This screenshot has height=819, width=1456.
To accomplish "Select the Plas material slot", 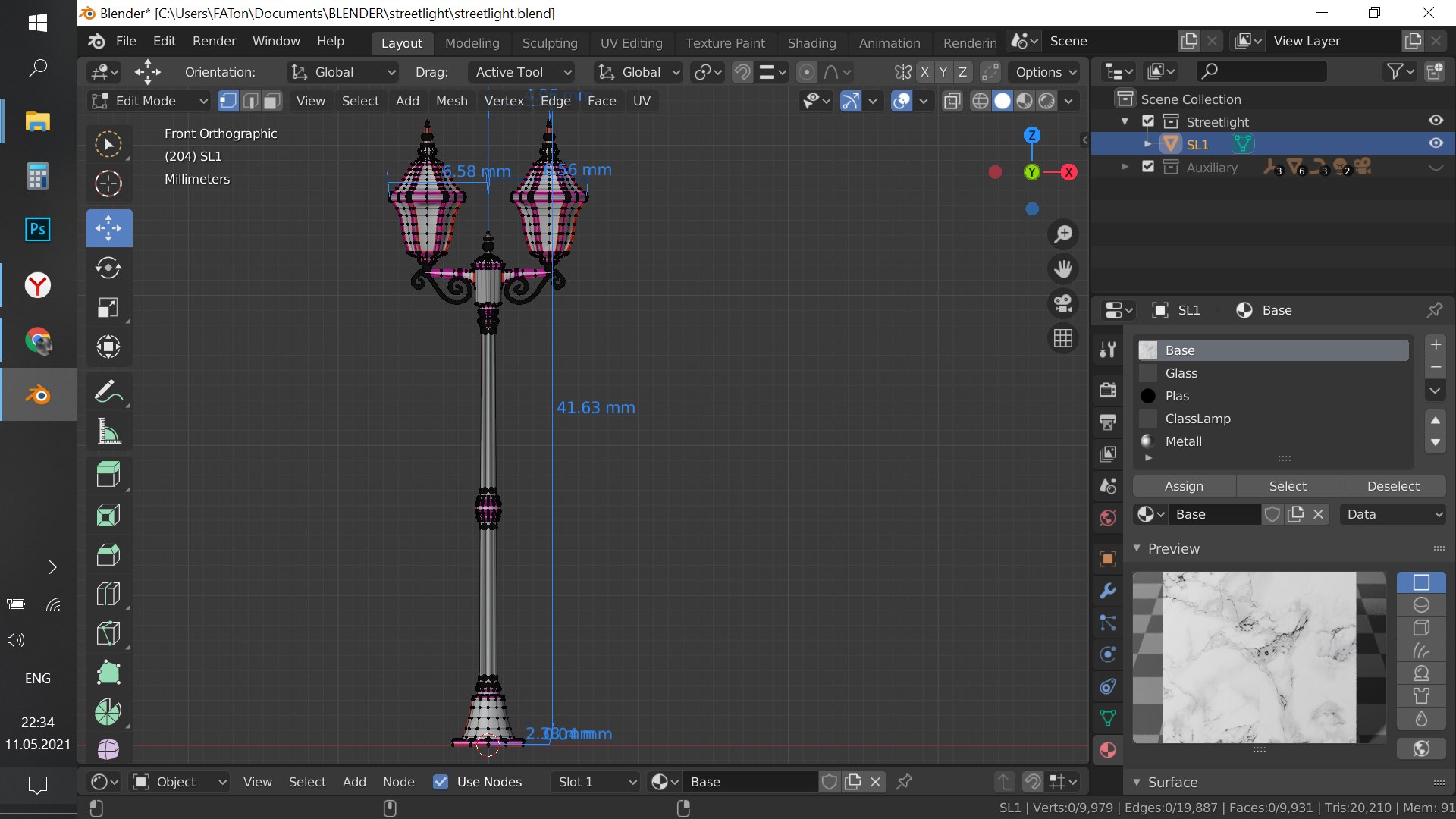I will click(1272, 396).
